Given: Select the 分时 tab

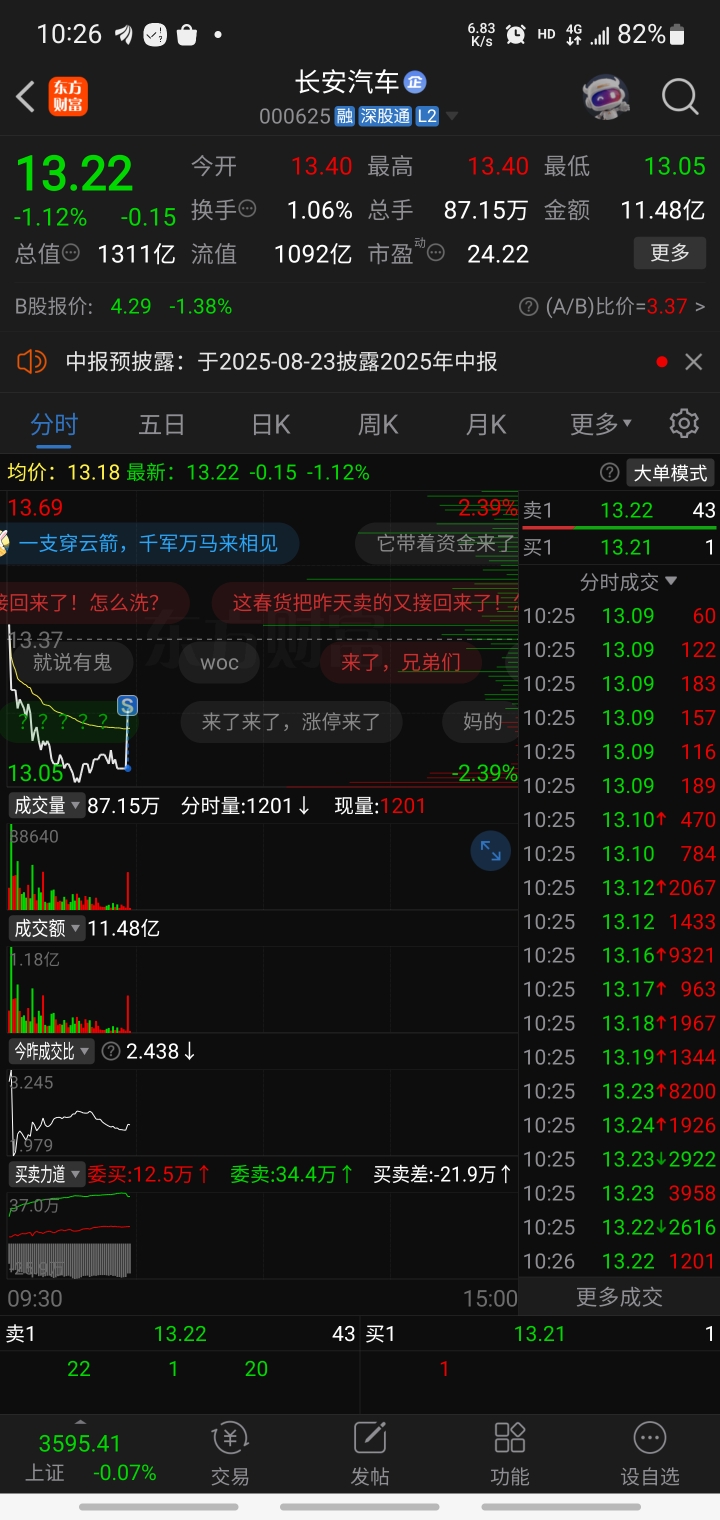Looking at the screenshot, I should coord(54,424).
